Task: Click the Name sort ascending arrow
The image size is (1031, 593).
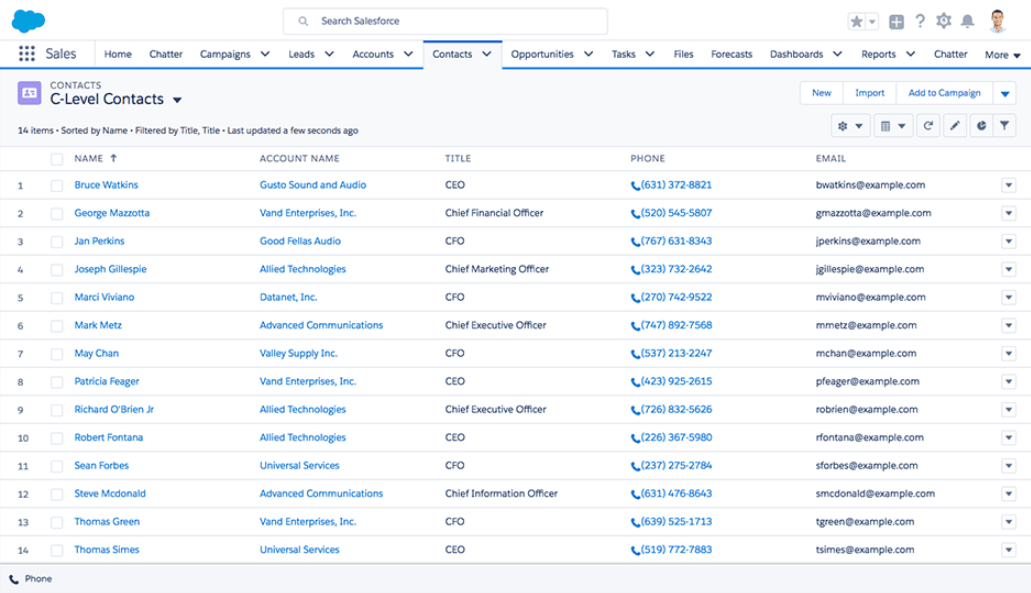Action: (113, 158)
